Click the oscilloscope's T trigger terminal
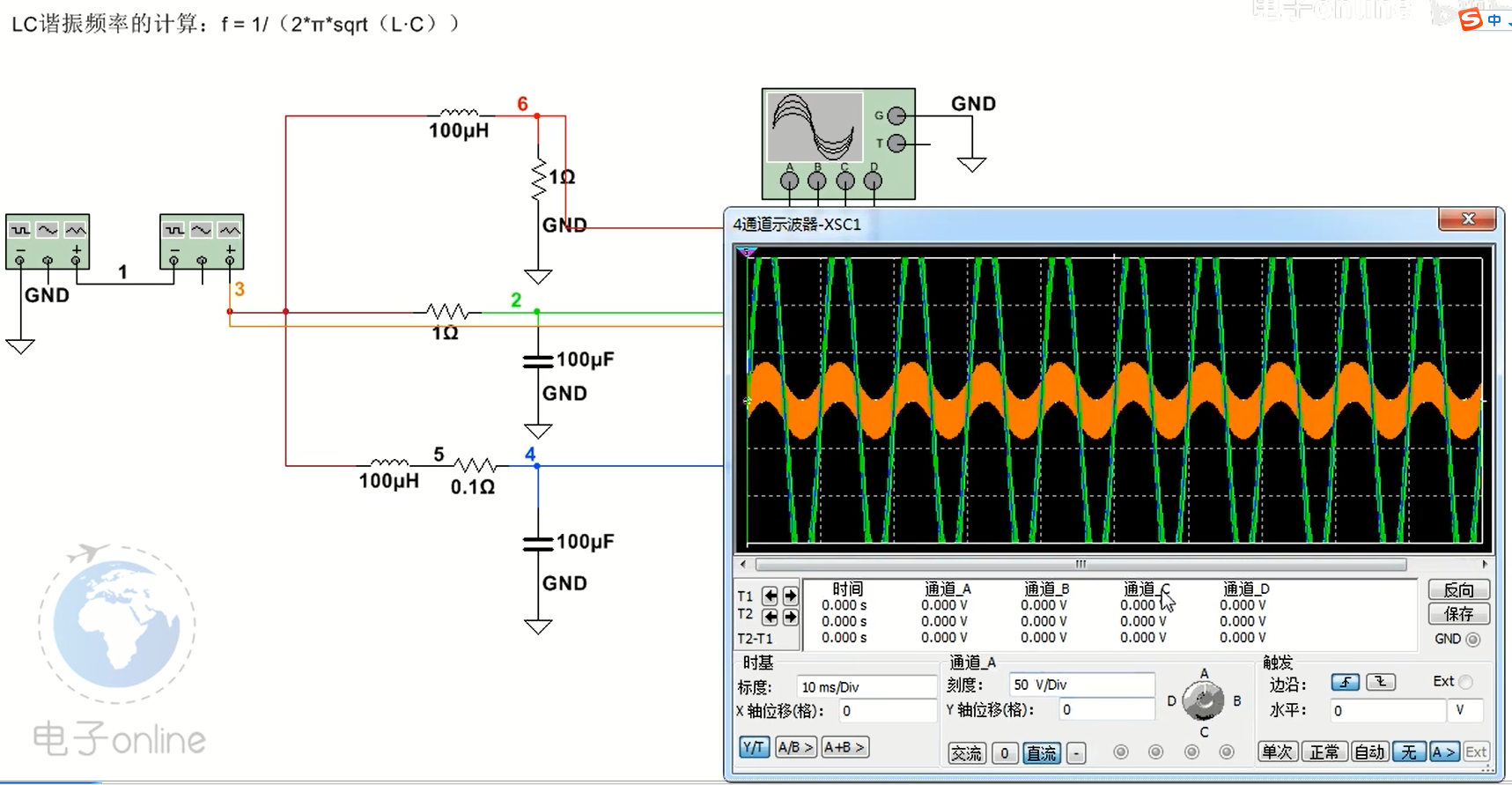The width and height of the screenshot is (1512, 785). (x=896, y=143)
